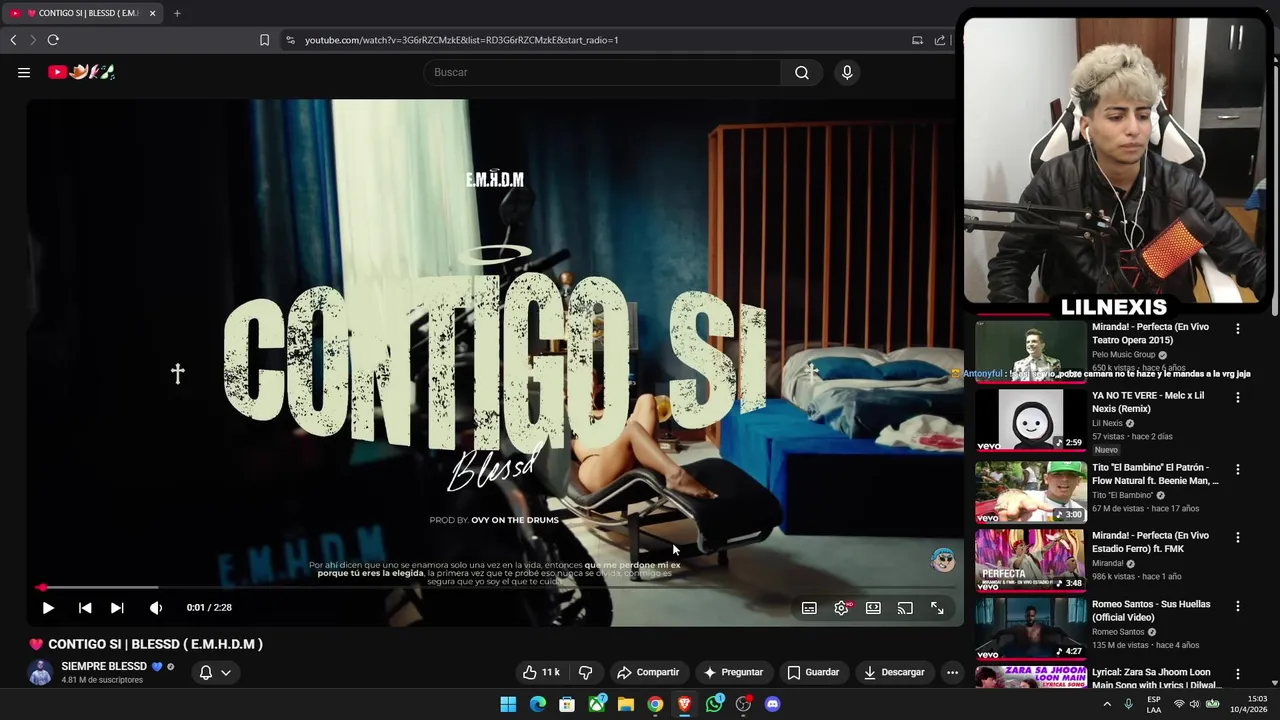Open more actions three-dot menu
This screenshot has width=1280, height=720.
pos(952,672)
